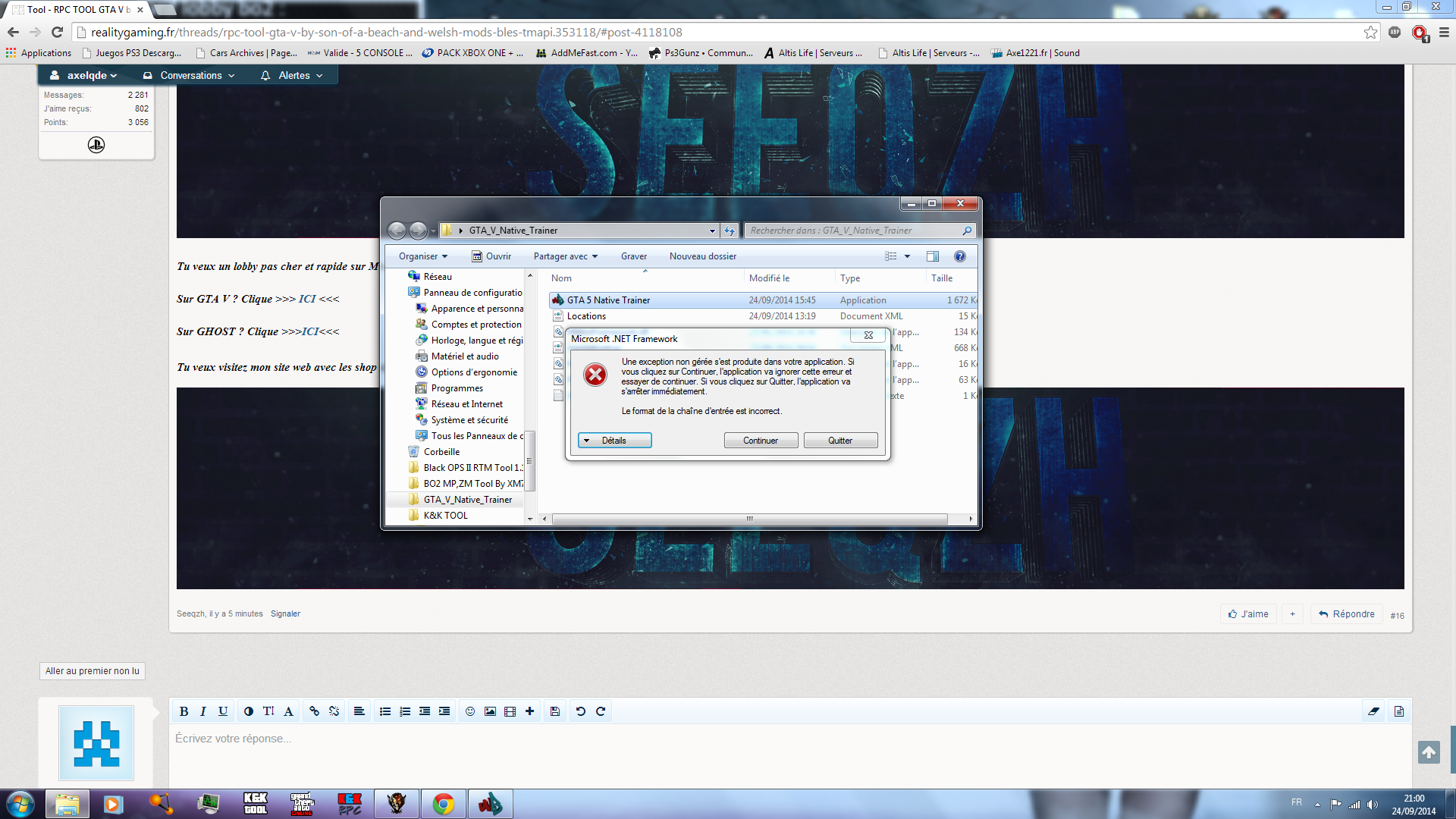Open Conversations dropdown menu
1456x819 pixels.
(x=189, y=75)
